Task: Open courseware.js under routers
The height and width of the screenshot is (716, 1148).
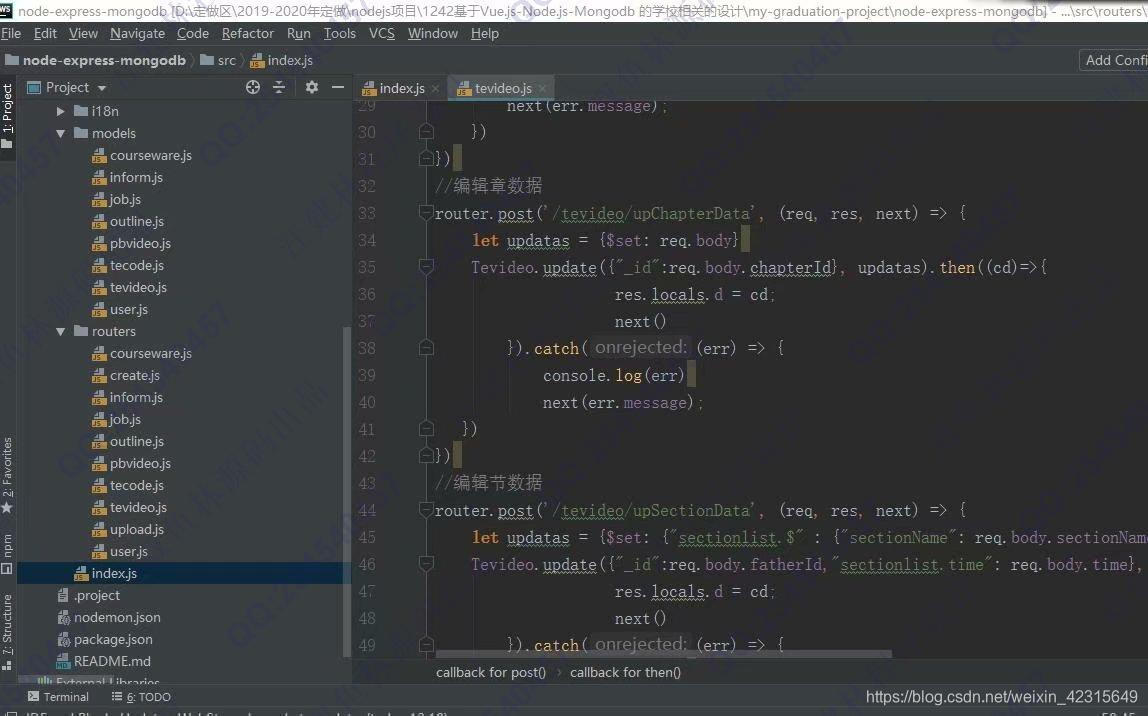Action: point(142,353)
